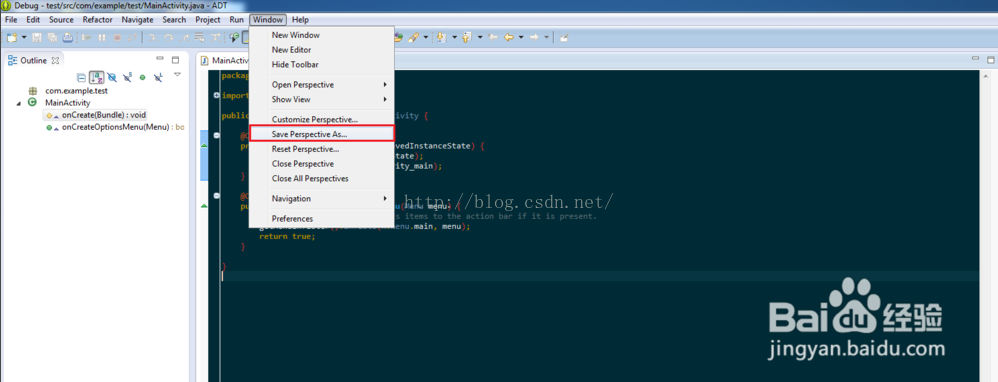Screen dimensions: 998x382
Task: Click the Back navigation arrow icon
Action: [x=509, y=38]
